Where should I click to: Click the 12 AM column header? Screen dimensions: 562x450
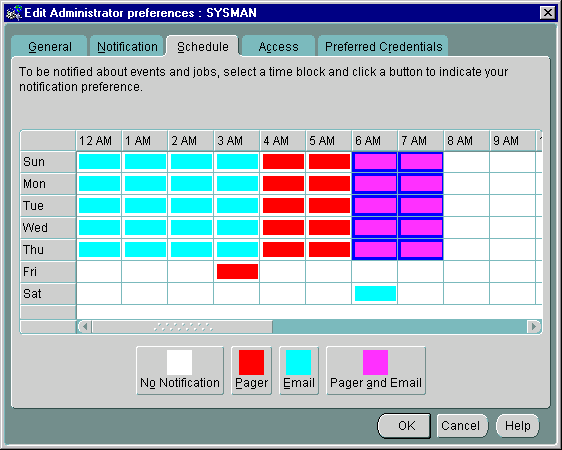click(x=99, y=140)
